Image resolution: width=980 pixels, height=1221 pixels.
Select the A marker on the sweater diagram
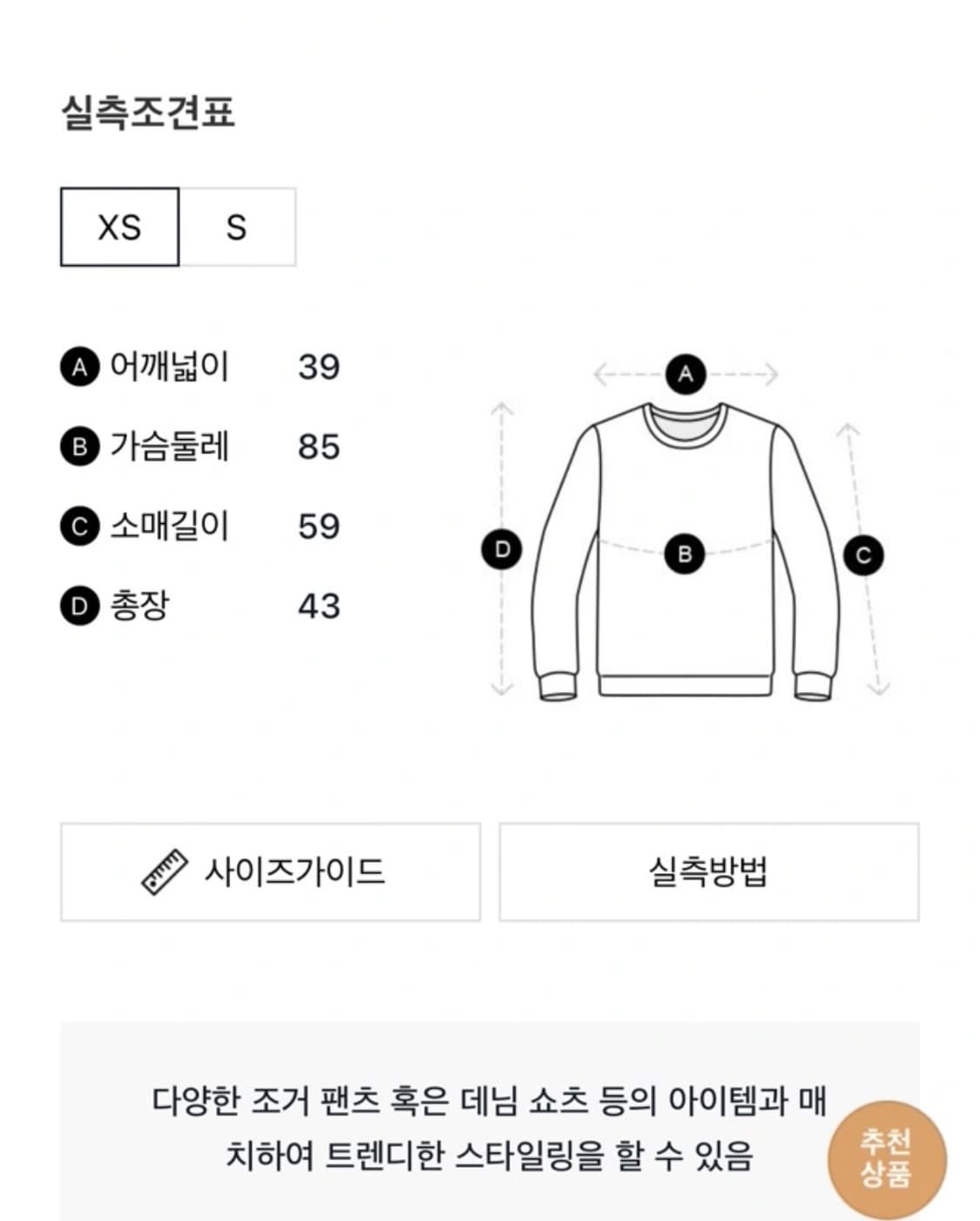685,375
